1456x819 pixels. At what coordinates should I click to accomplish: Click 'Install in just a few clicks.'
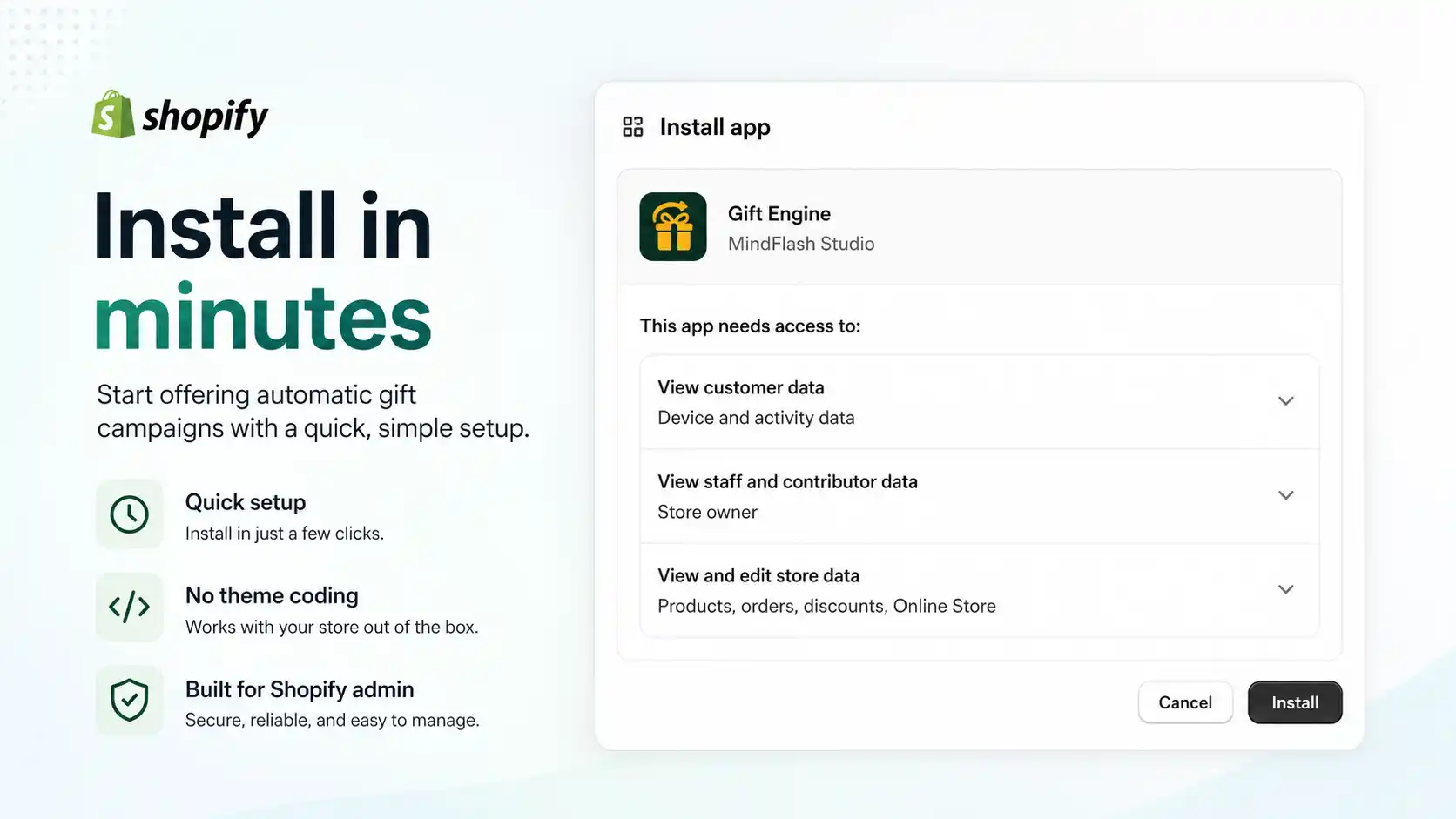[284, 534]
